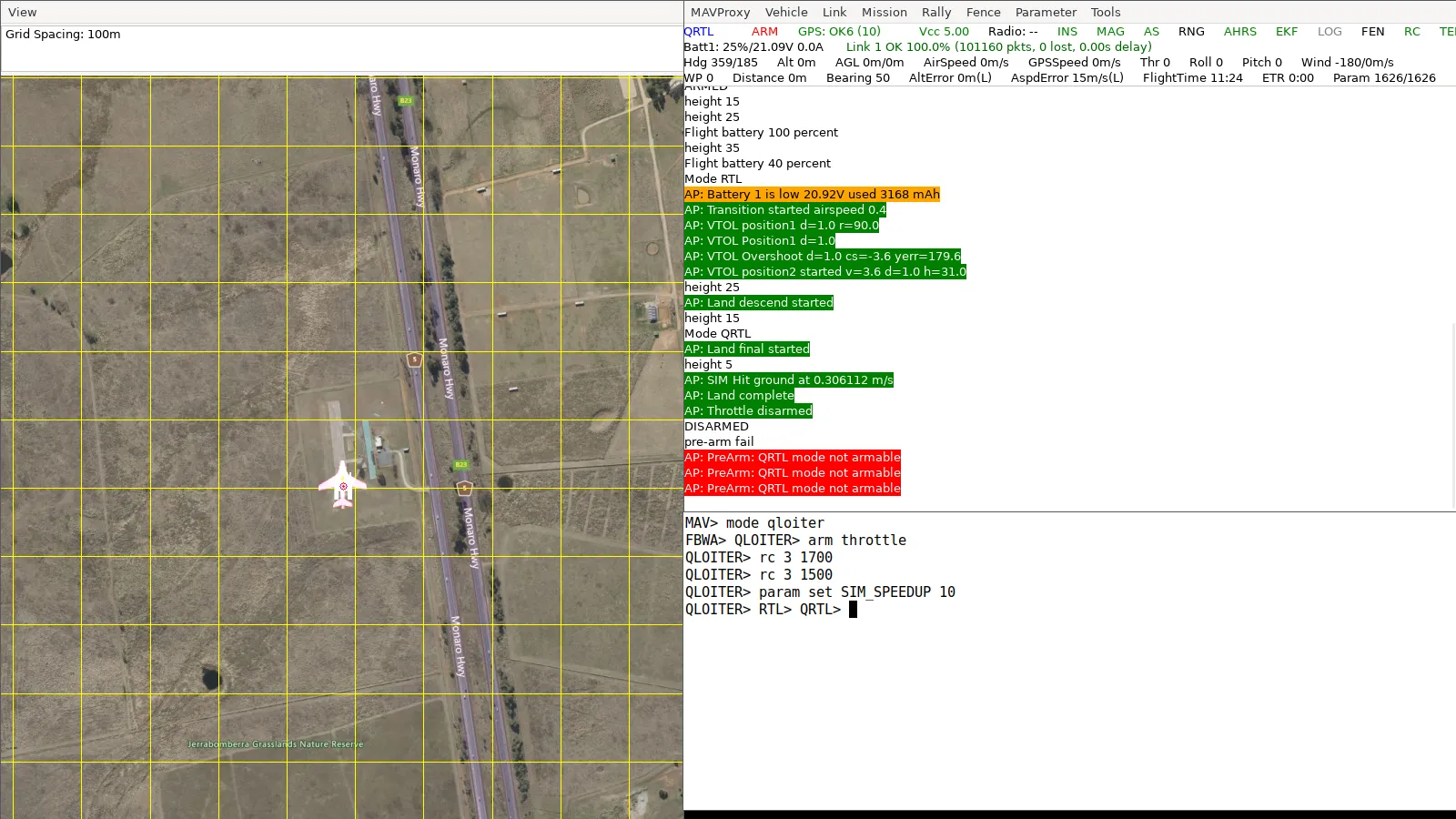Click the battery low warning message
1456x819 pixels.
[812, 194]
